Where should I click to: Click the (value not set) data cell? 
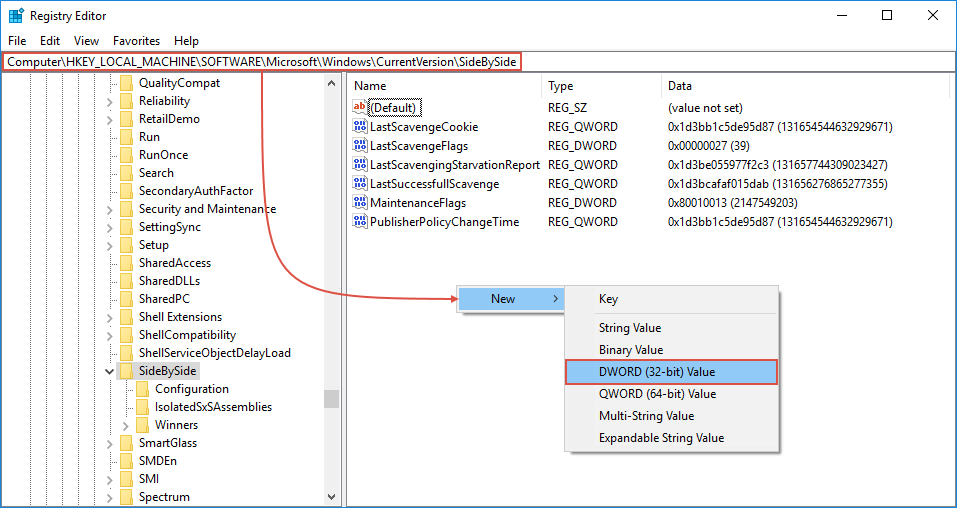pos(705,108)
